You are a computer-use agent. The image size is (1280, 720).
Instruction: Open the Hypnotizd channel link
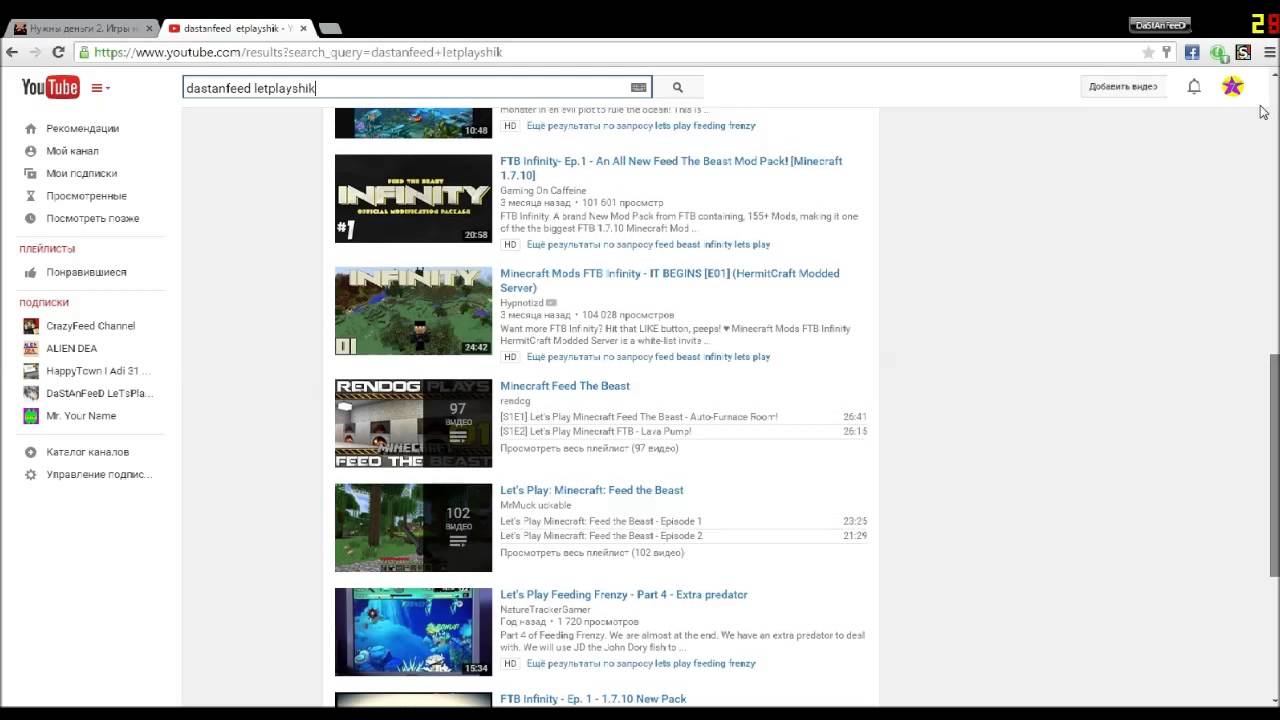click(522, 303)
